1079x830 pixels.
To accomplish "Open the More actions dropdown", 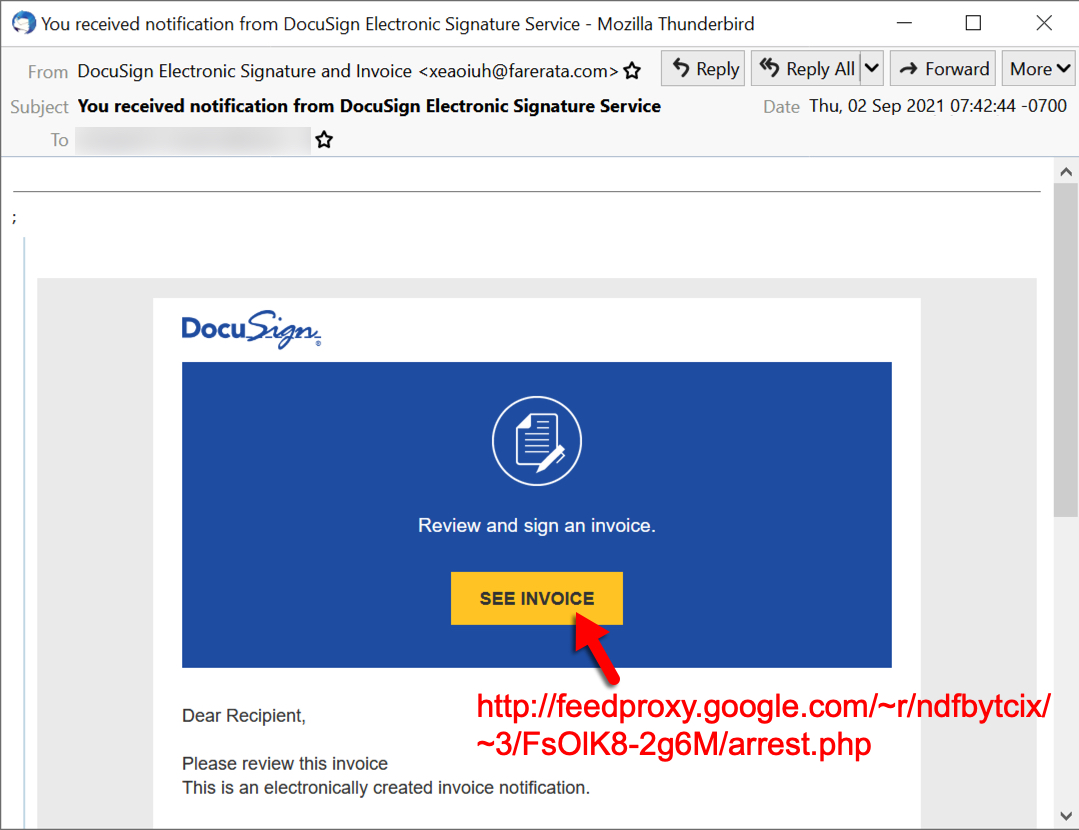I will [1040, 69].
